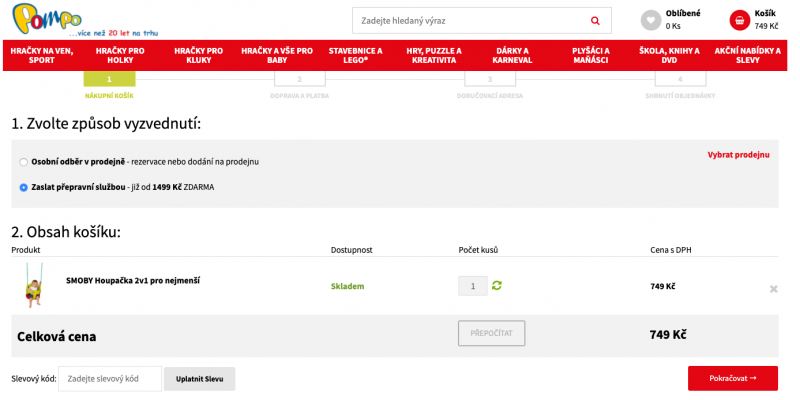Click the quantity field showing 1
This screenshot has height=400, width=800.
pos(473,286)
